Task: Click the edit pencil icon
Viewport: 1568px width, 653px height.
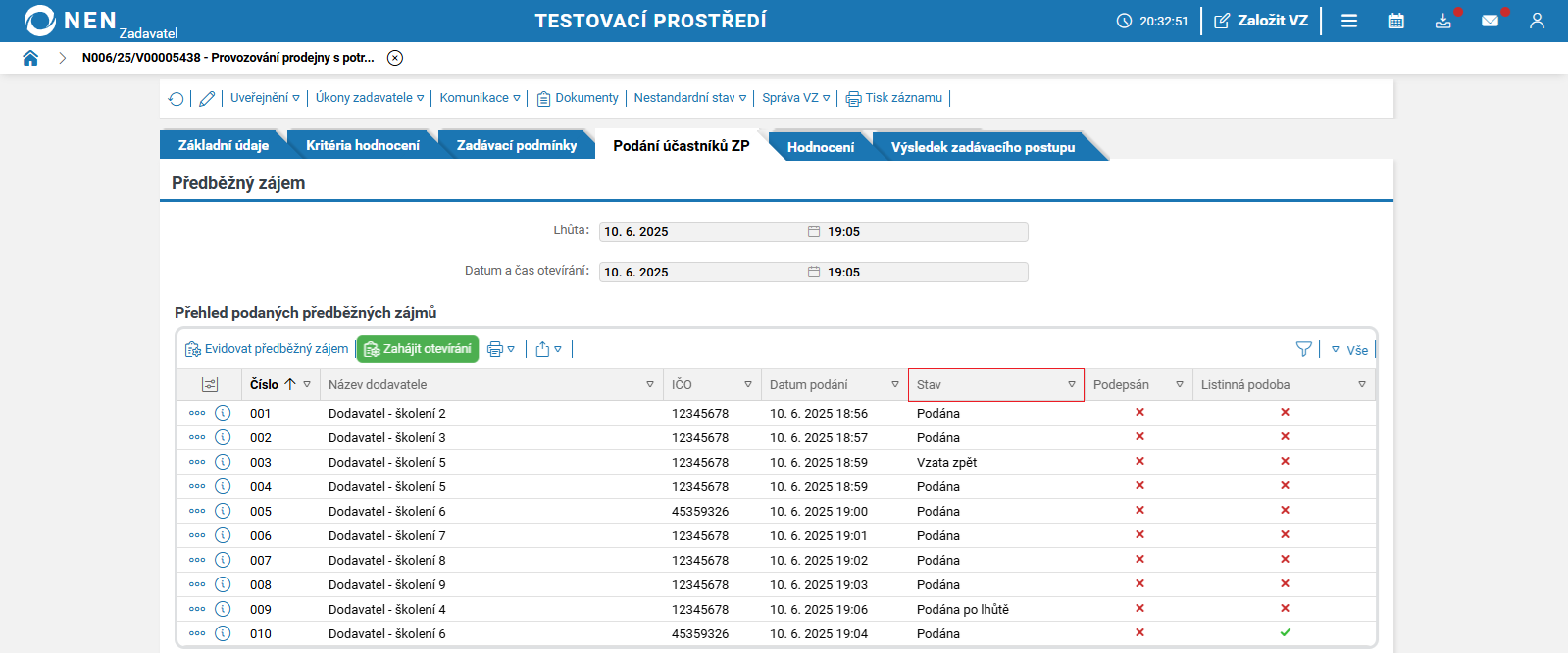Action: click(x=207, y=98)
